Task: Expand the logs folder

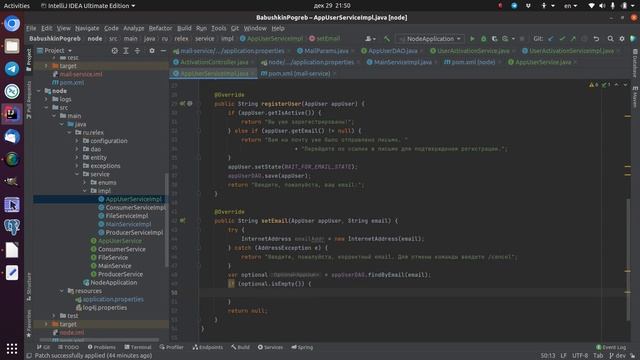Action: pos(46,99)
